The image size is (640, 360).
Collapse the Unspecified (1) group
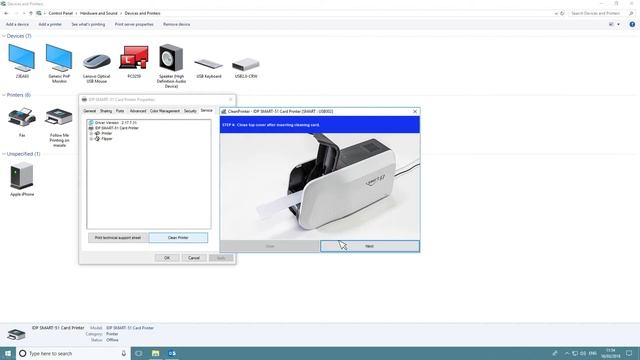[x=4, y=154]
